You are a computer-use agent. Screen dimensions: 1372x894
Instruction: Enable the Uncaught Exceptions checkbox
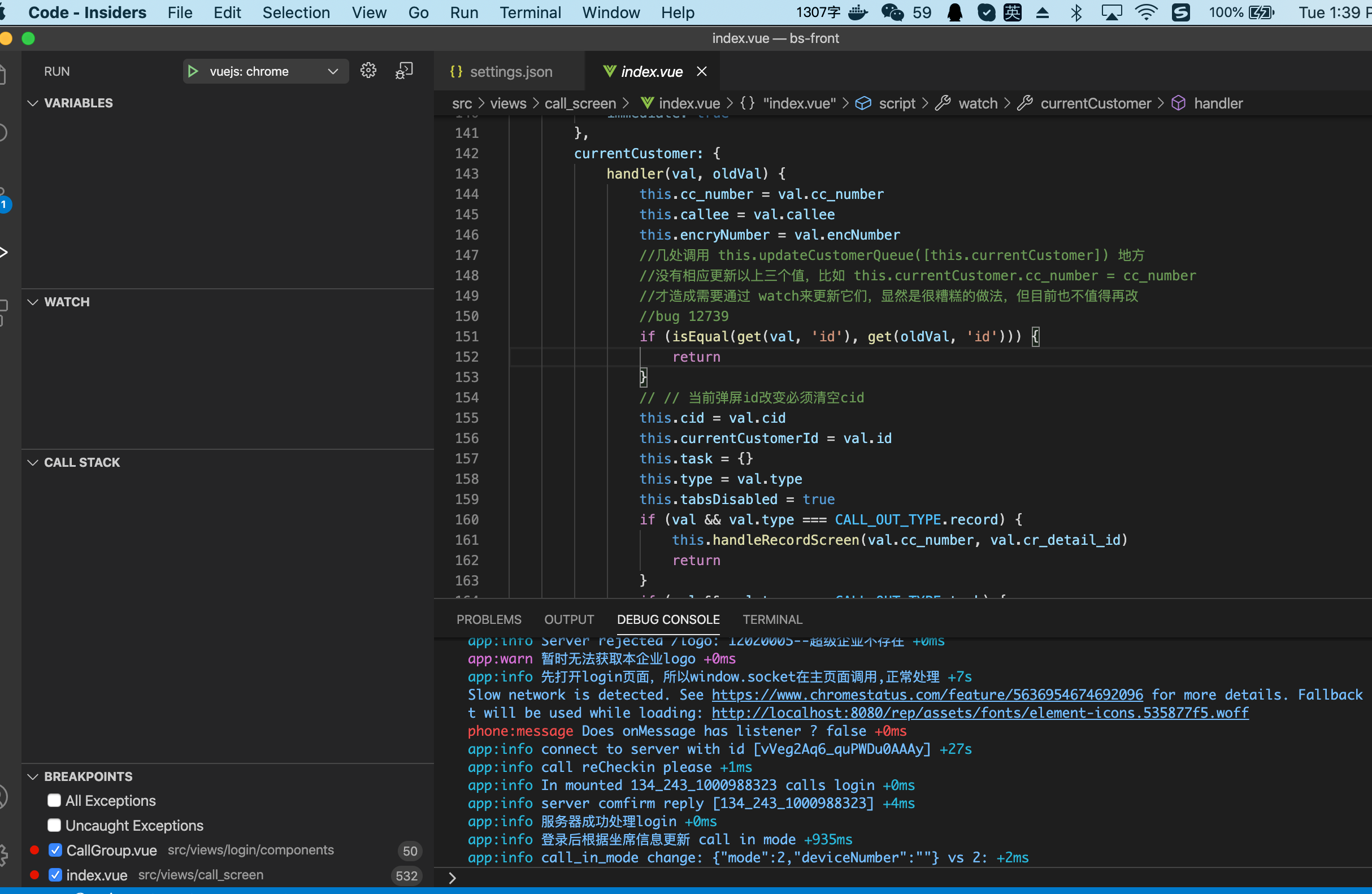(54, 825)
